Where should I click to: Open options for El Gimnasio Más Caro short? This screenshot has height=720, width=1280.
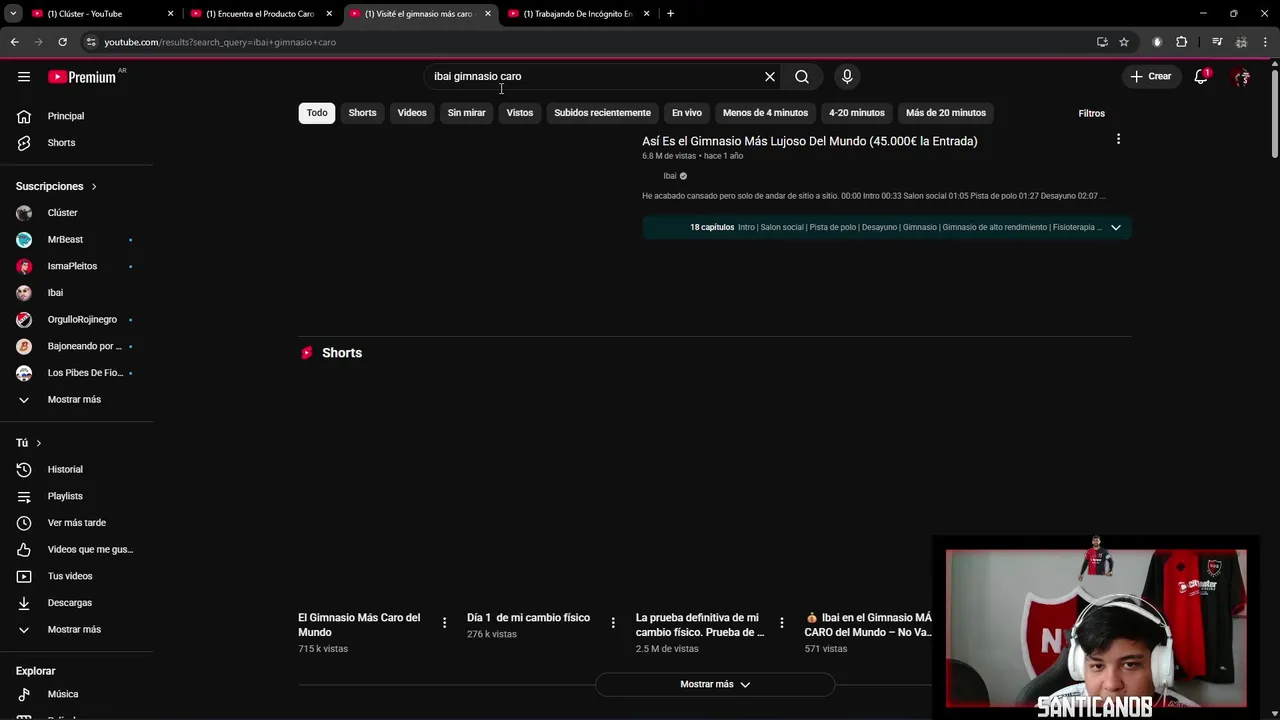444,623
